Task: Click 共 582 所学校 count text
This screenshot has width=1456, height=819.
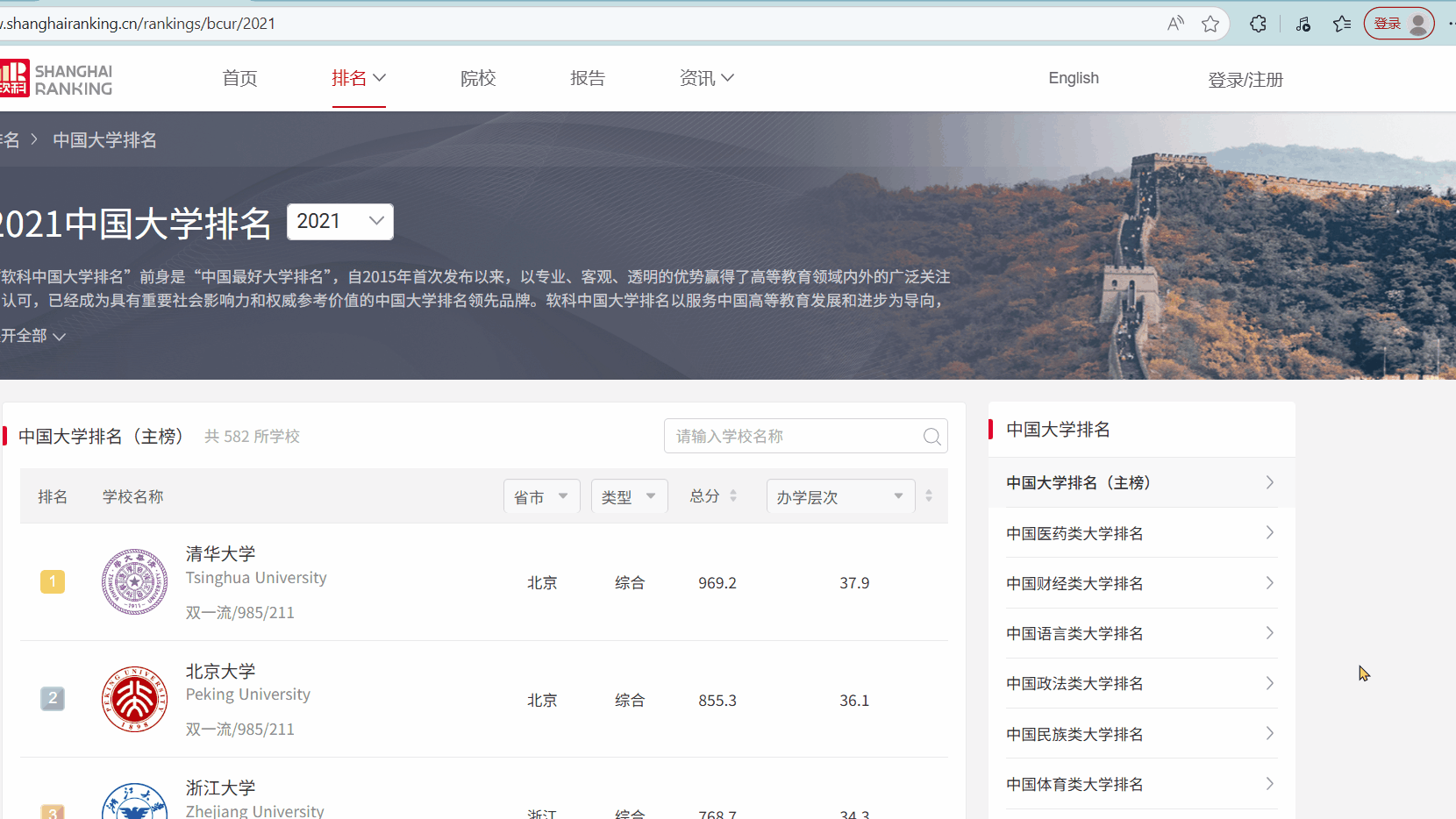Action: pos(253,437)
